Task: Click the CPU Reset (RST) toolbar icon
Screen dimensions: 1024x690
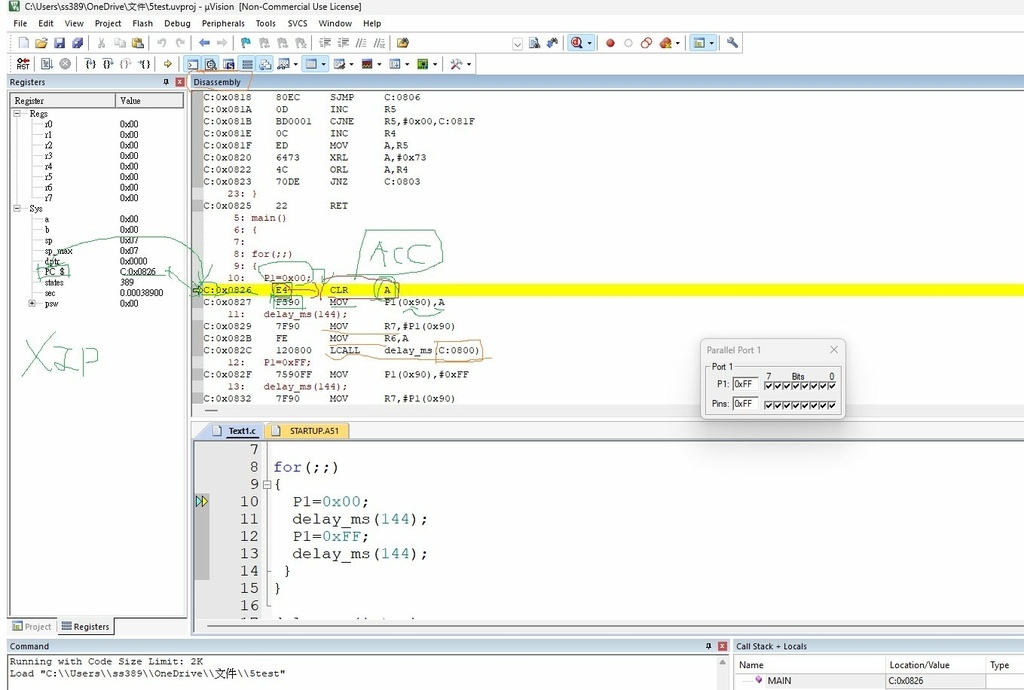Action: (23, 64)
